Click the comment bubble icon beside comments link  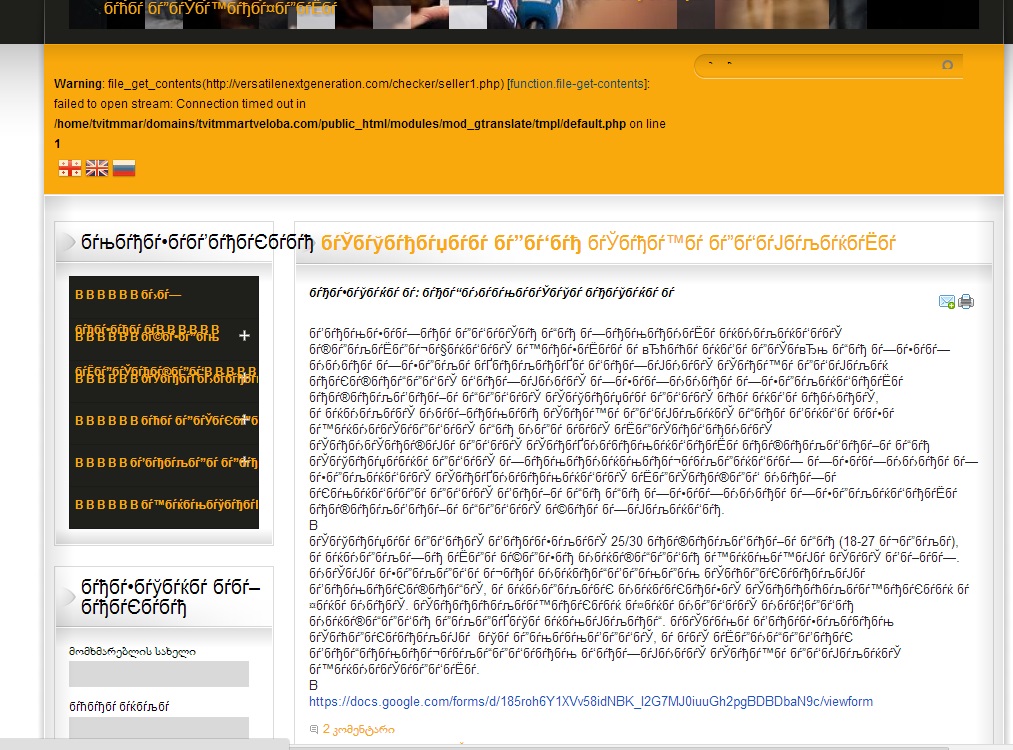tap(314, 729)
